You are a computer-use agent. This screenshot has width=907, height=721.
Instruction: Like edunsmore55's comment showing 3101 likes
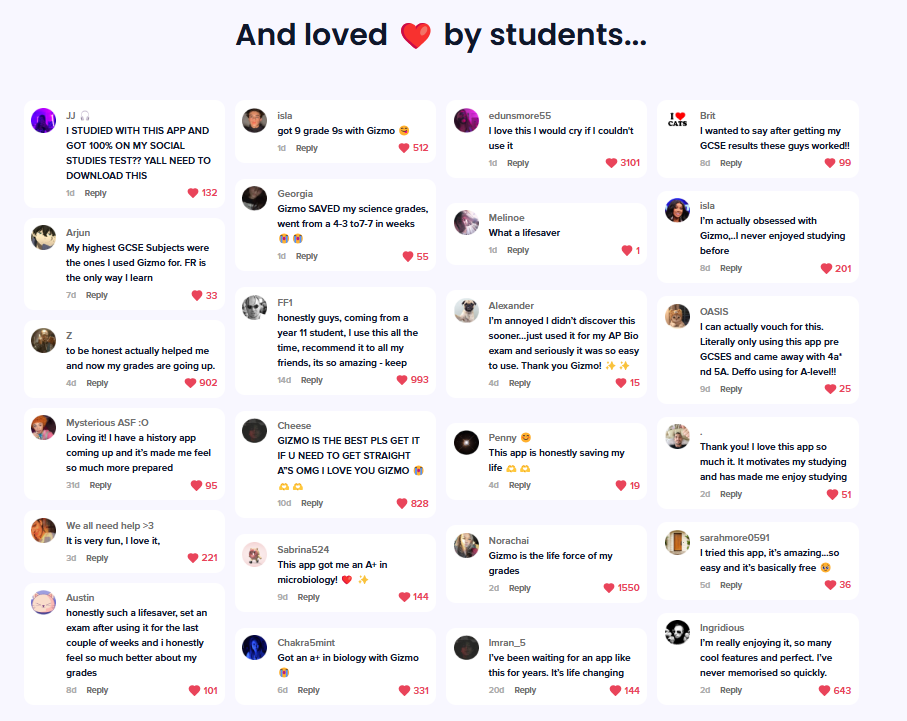click(611, 163)
